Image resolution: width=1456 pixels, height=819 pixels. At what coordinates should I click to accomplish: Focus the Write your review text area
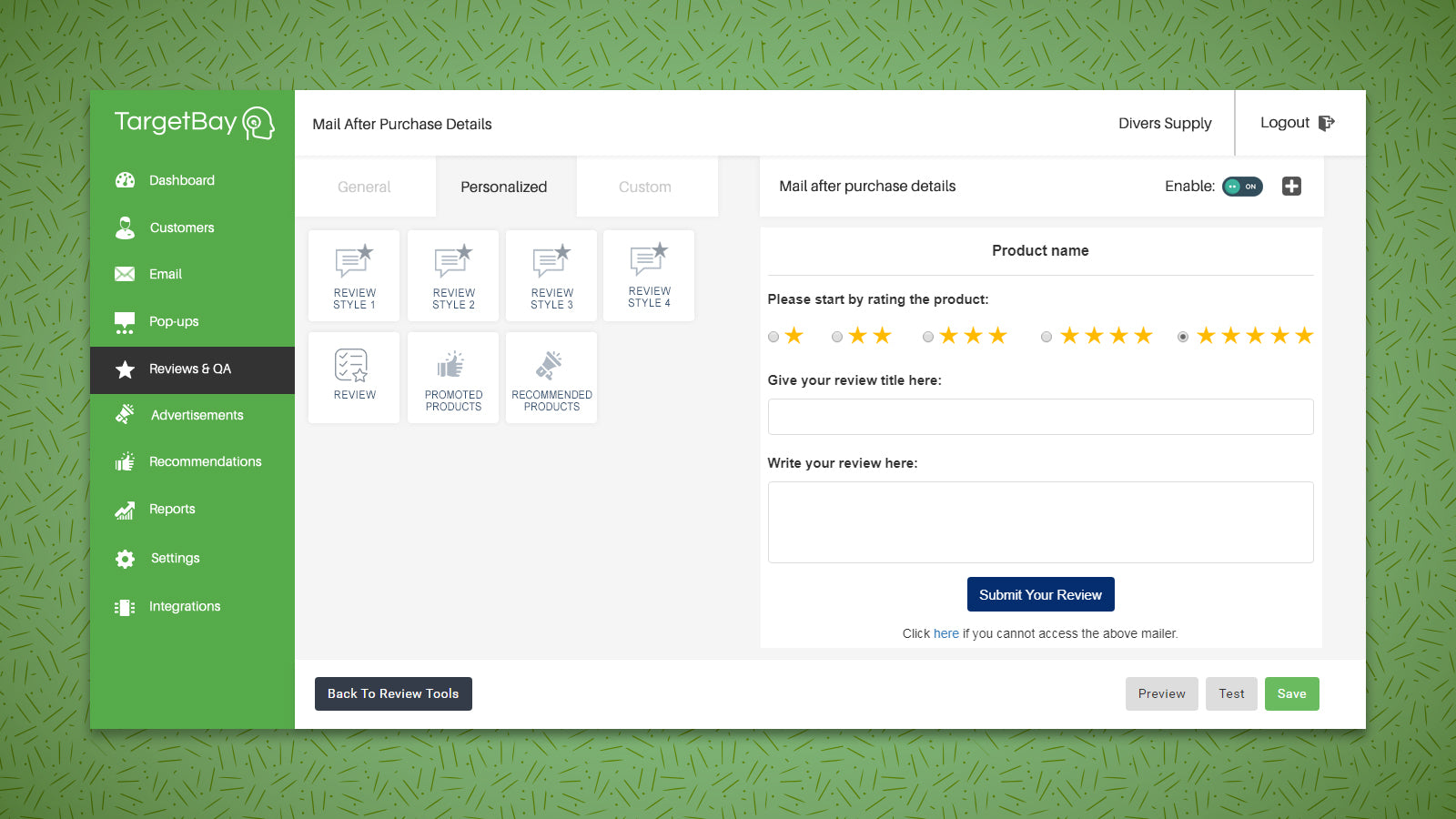click(1041, 522)
